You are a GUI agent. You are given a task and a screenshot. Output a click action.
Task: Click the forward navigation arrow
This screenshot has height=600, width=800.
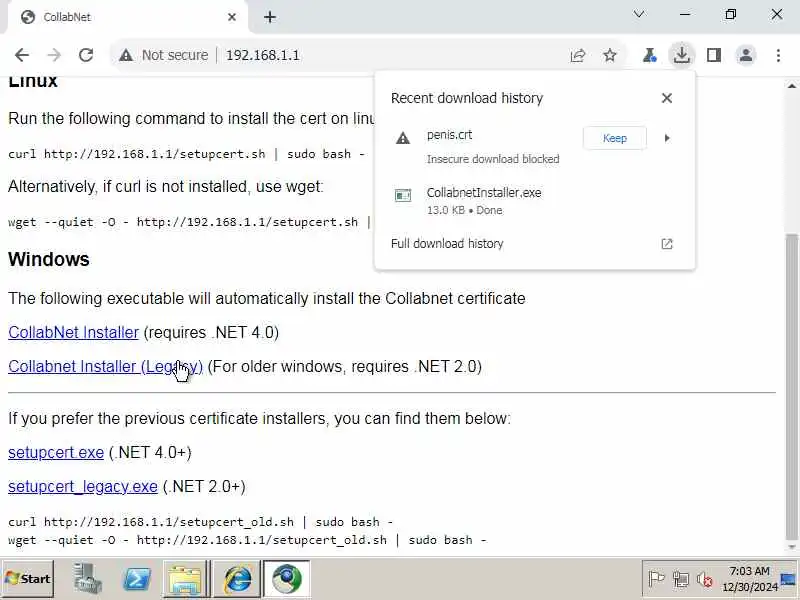54,55
